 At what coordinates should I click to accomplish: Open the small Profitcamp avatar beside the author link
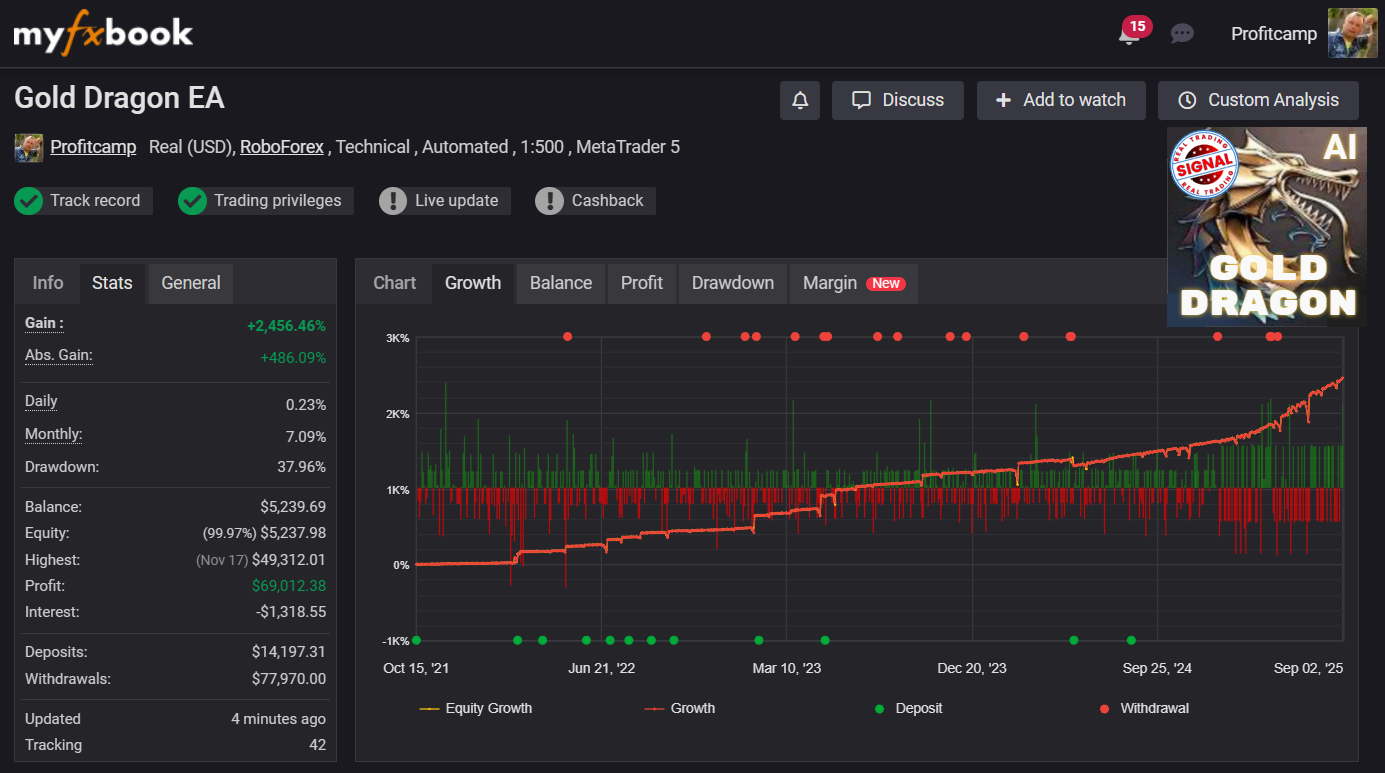pos(28,147)
